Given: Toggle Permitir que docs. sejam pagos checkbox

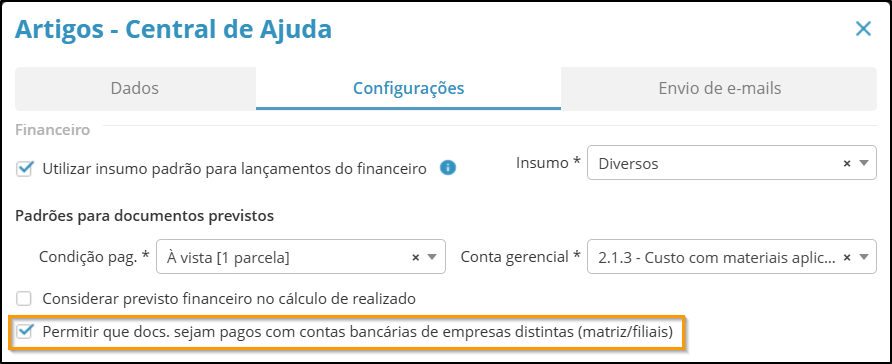Looking at the screenshot, I should [x=23, y=332].
